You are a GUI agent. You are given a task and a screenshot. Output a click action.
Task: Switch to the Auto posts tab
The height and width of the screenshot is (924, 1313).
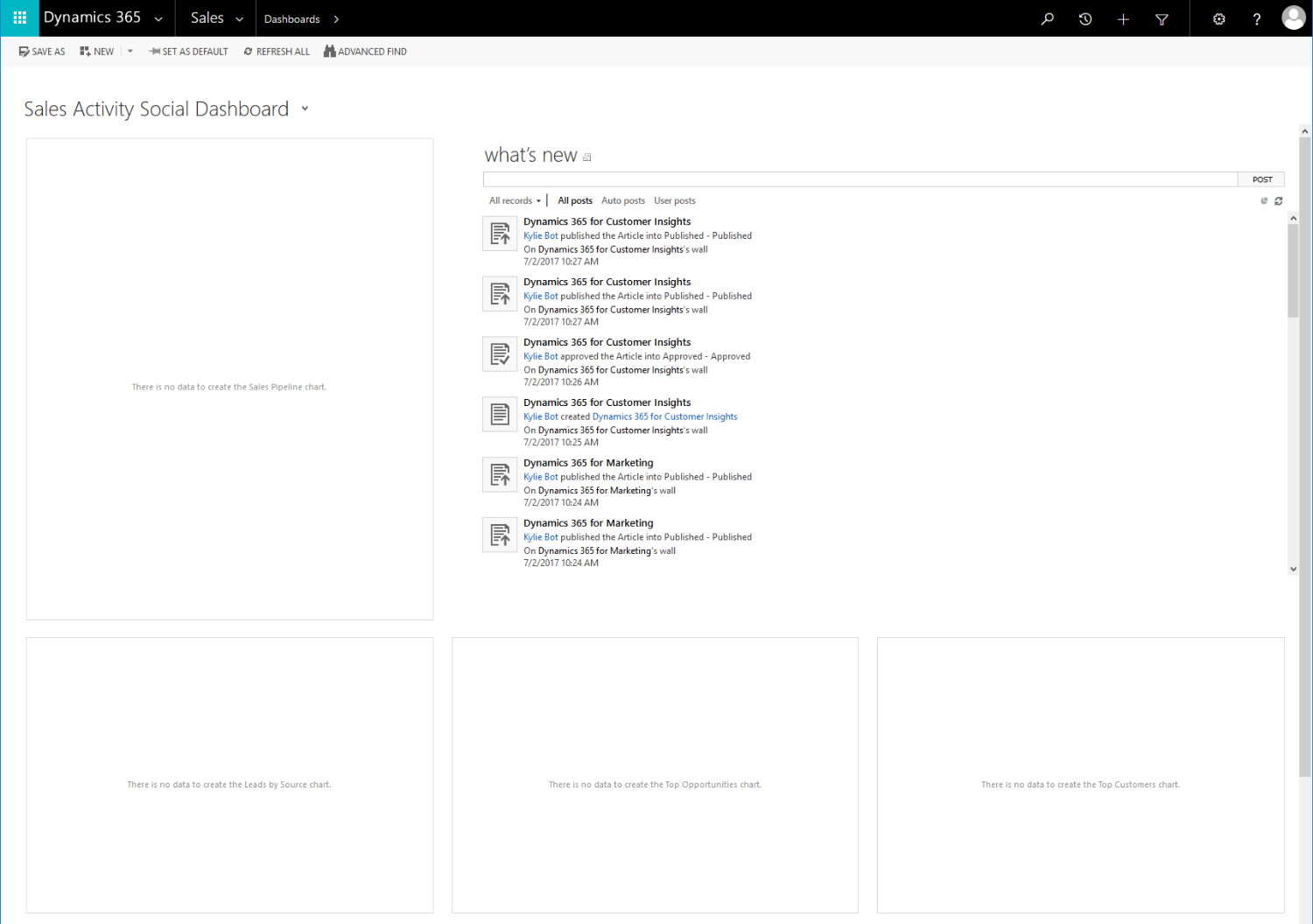click(x=623, y=200)
